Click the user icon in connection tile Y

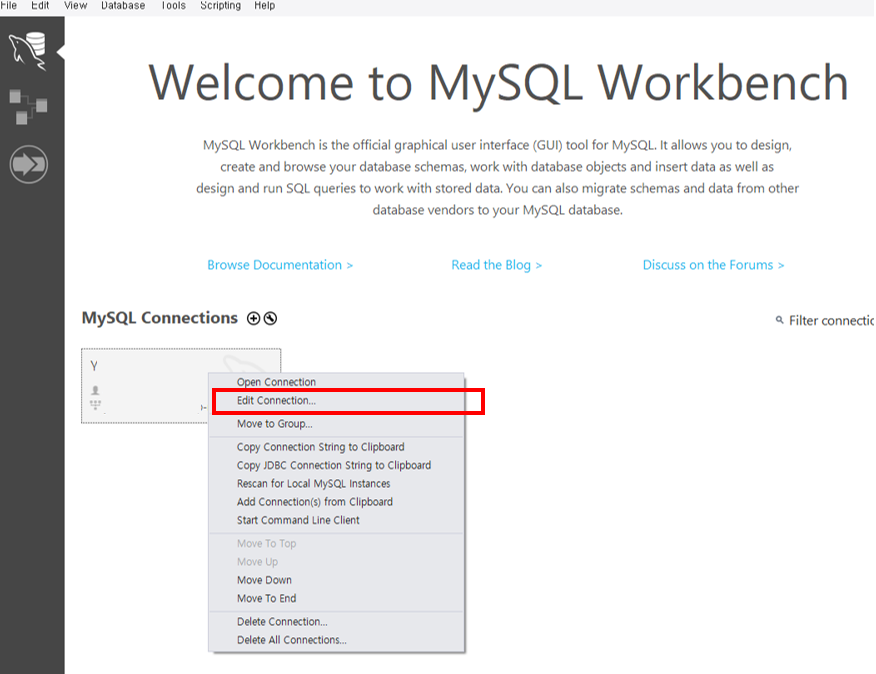[x=96, y=390]
